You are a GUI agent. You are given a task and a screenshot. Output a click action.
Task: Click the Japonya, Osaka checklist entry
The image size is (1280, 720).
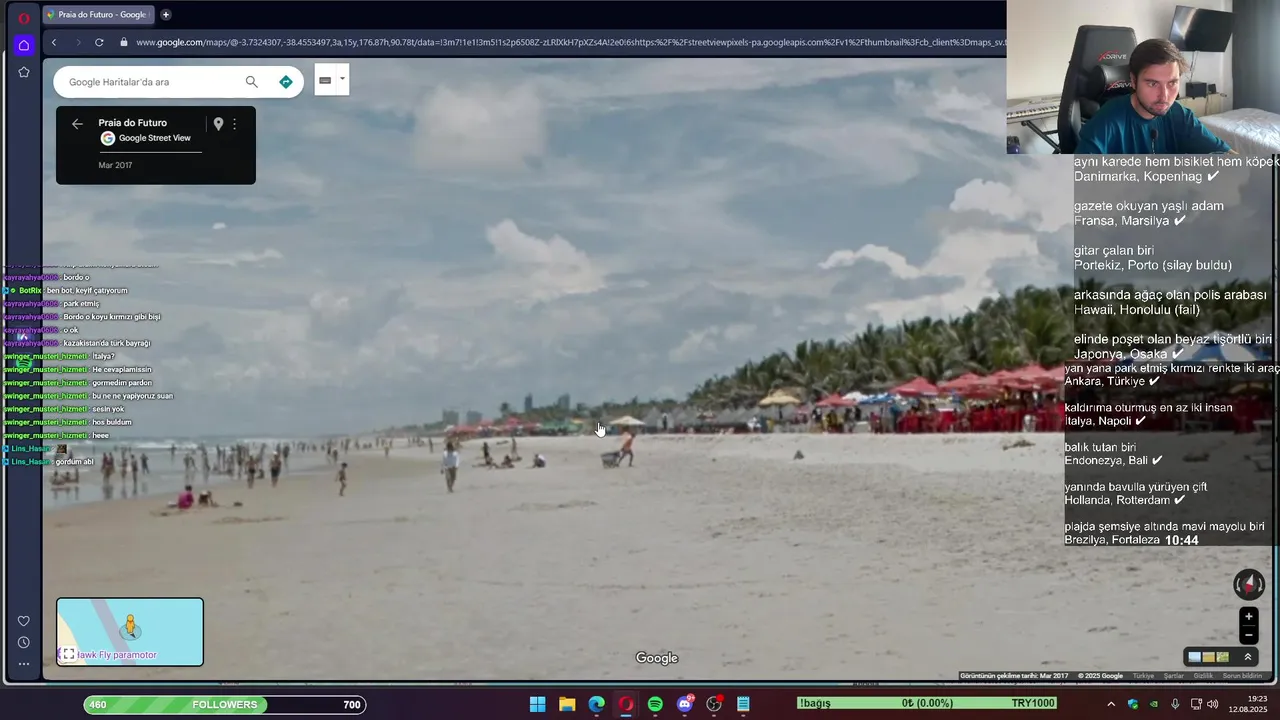[x=1130, y=354]
